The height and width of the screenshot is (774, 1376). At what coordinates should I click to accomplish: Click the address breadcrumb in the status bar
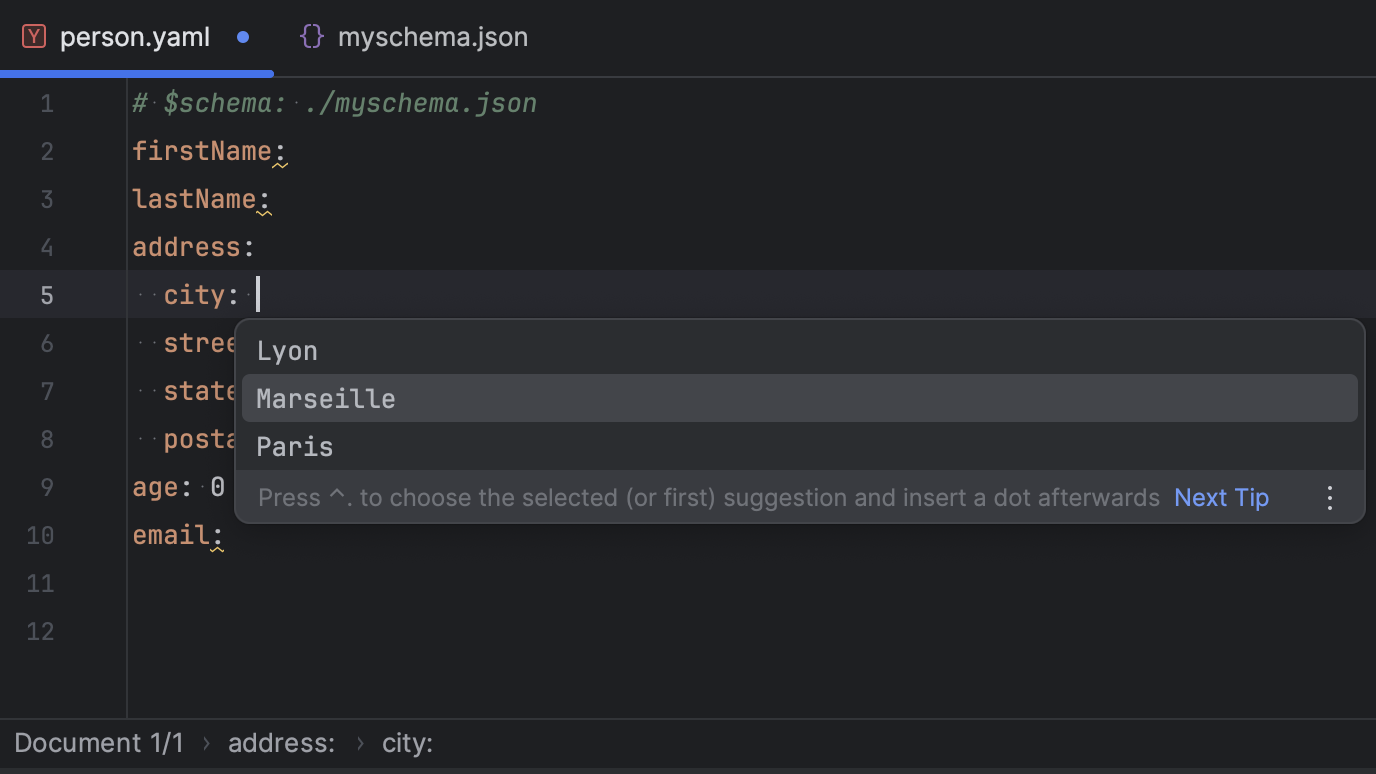click(281, 742)
